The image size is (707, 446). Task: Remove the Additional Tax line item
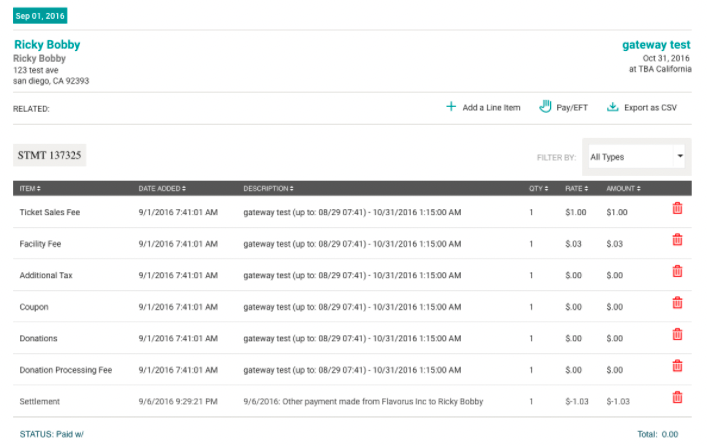click(677, 271)
